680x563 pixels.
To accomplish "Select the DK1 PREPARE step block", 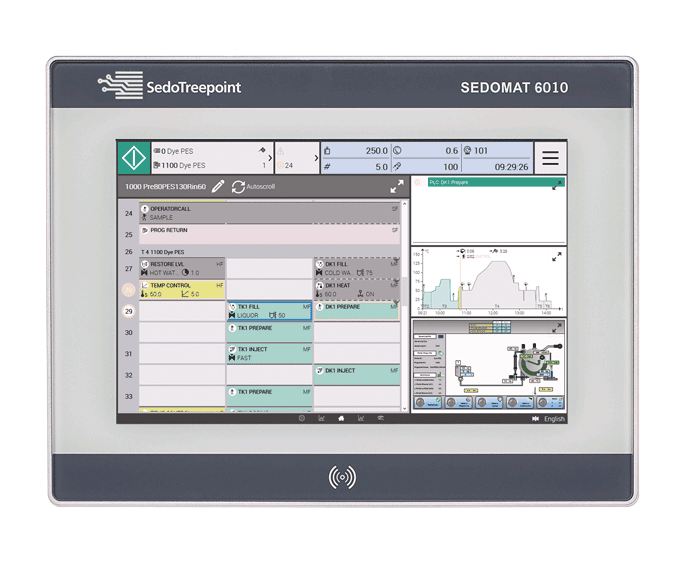I will (356, 311).
